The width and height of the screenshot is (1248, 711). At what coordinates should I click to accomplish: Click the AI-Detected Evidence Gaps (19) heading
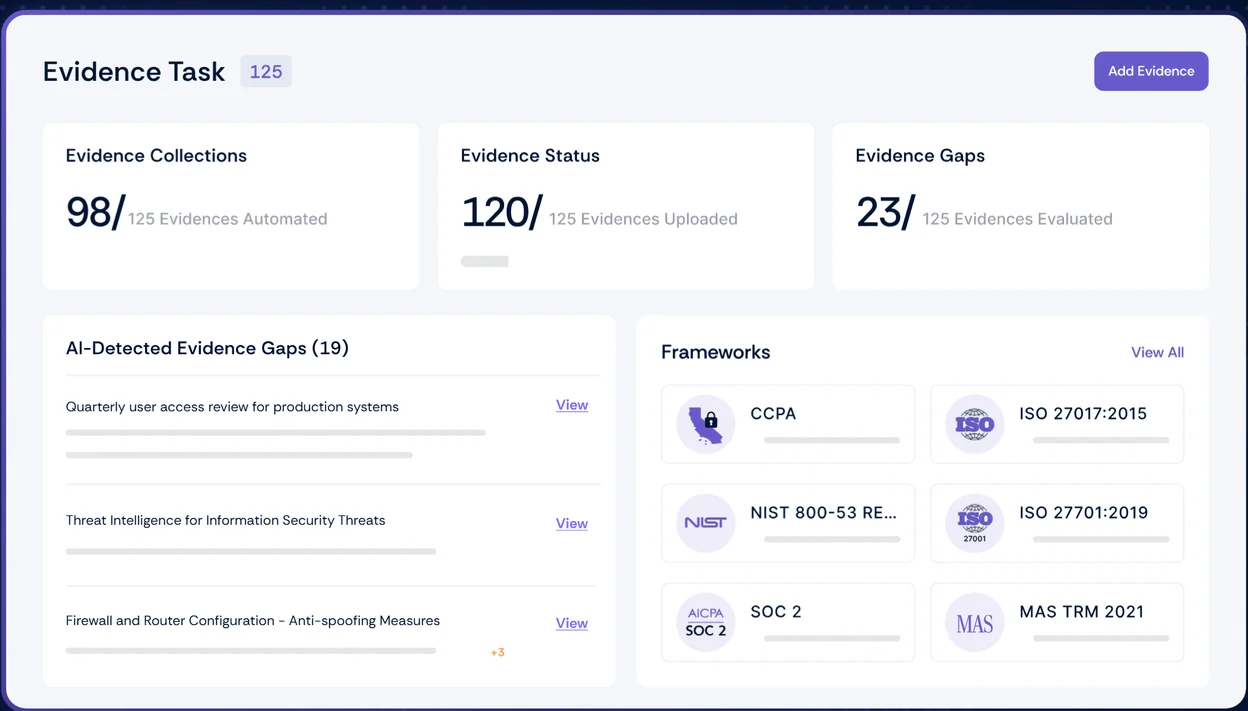pyautogui.click(x=207, y=348)
